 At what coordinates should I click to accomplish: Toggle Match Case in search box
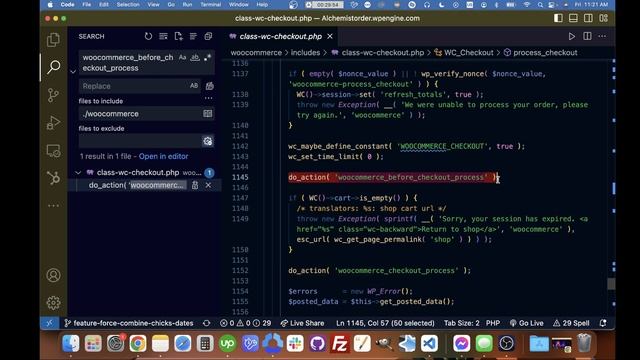pos(182,58)
